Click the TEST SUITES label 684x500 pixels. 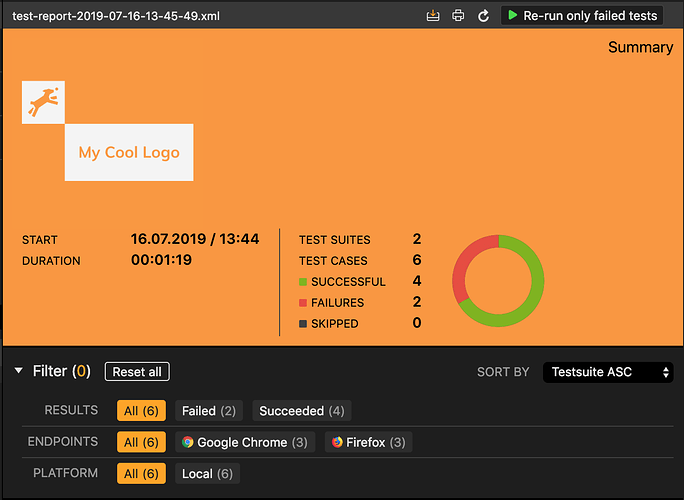click(x=335, y=240)
